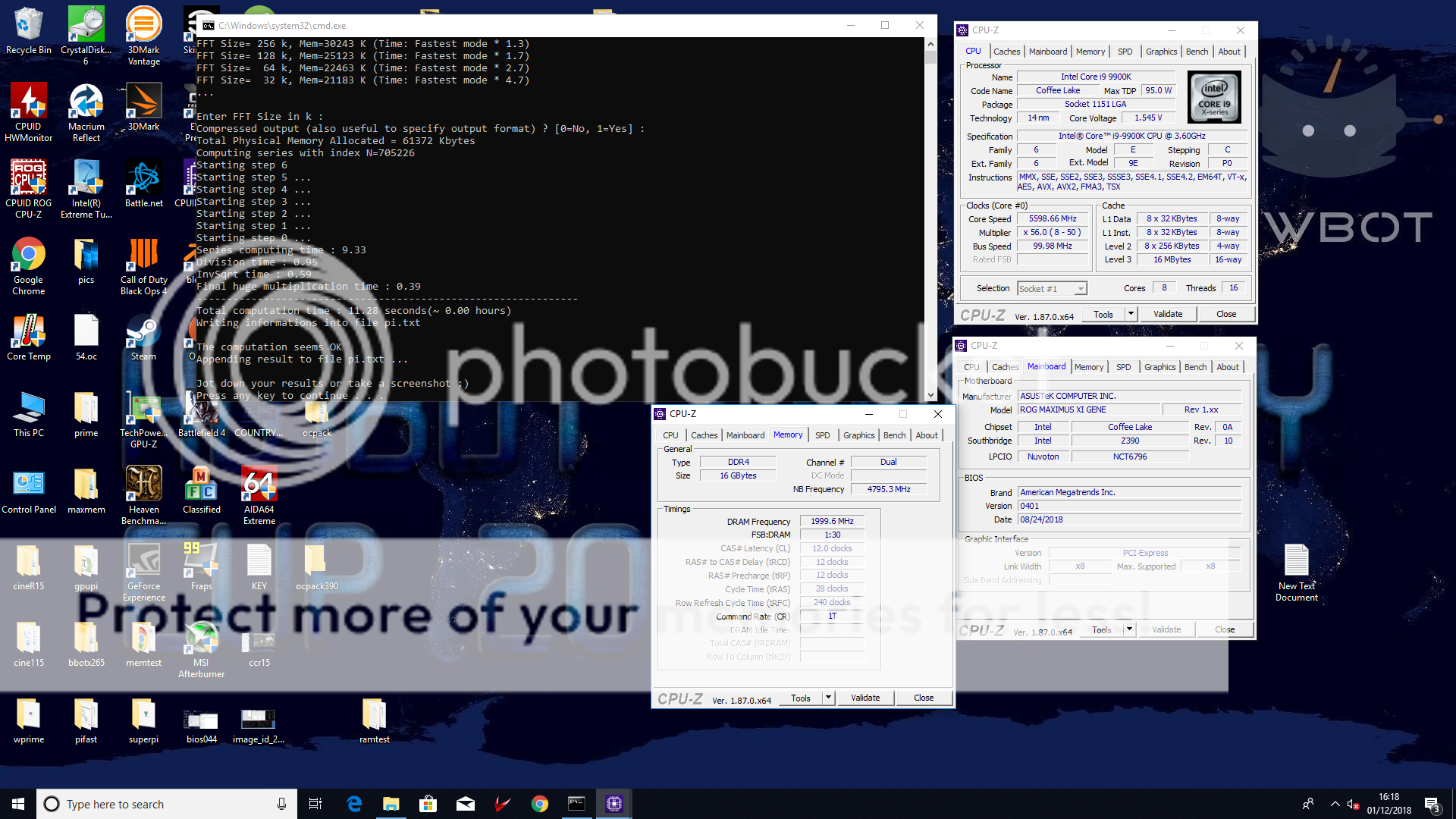The width and height of the screenshot is (1456, 819).
Task: Open Google Chrome desktop icon
Action: click(29, 265)
